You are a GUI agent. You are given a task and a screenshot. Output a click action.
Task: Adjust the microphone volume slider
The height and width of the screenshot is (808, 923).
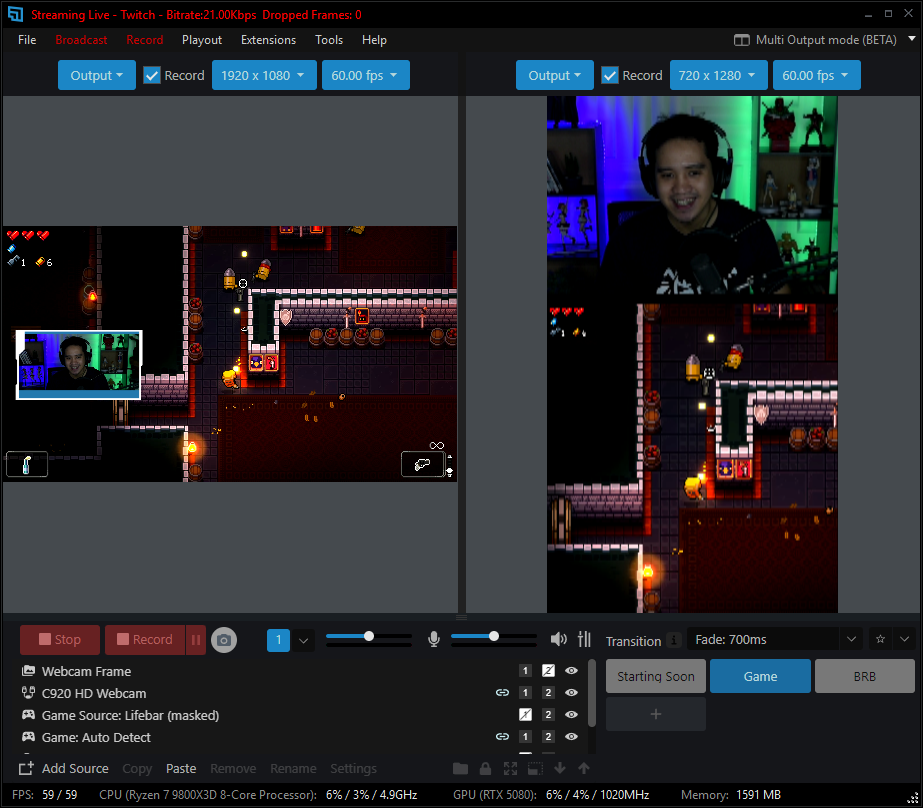[368, 636]
